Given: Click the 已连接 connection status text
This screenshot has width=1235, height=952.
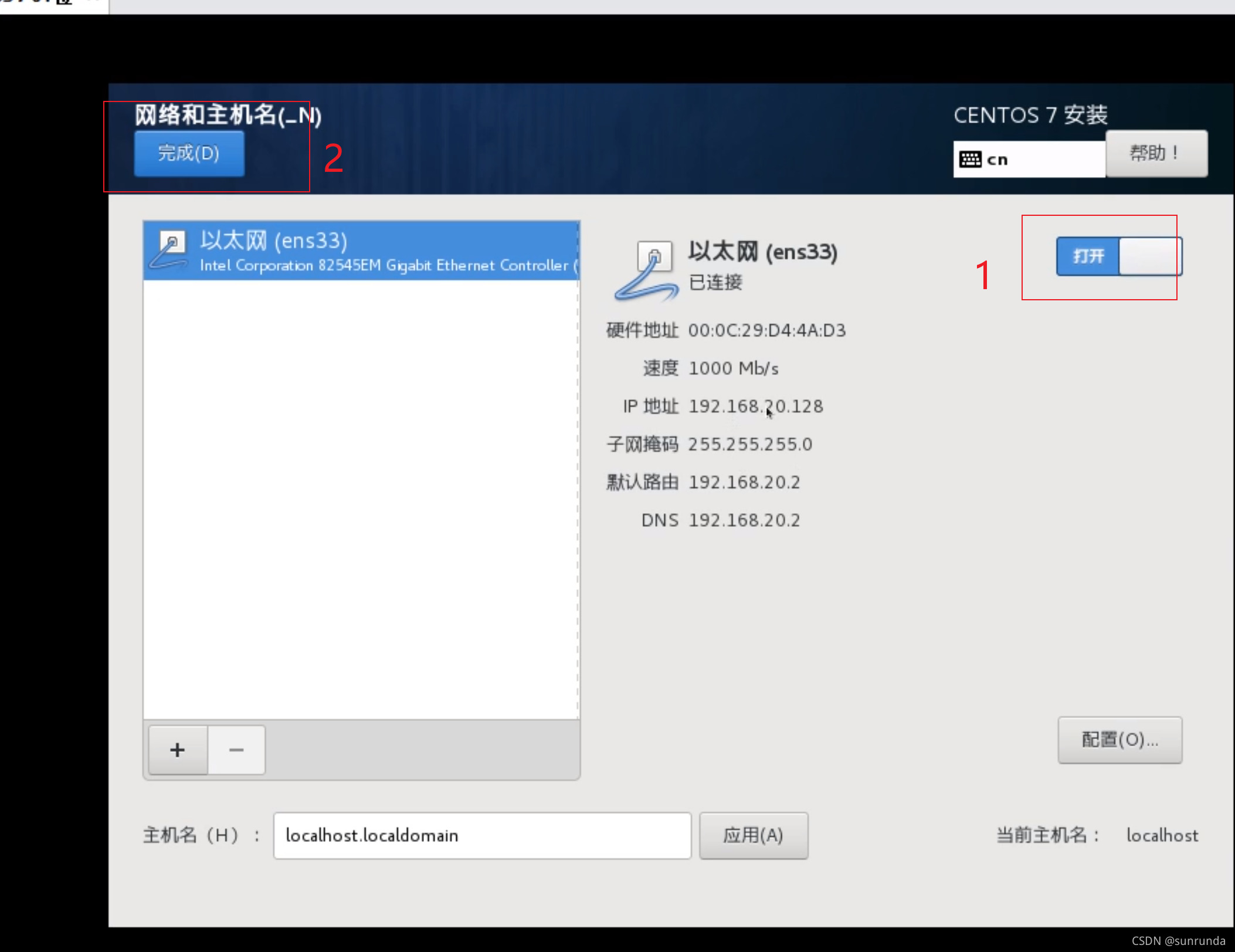Looking at the screenshot, I should 715,283.
